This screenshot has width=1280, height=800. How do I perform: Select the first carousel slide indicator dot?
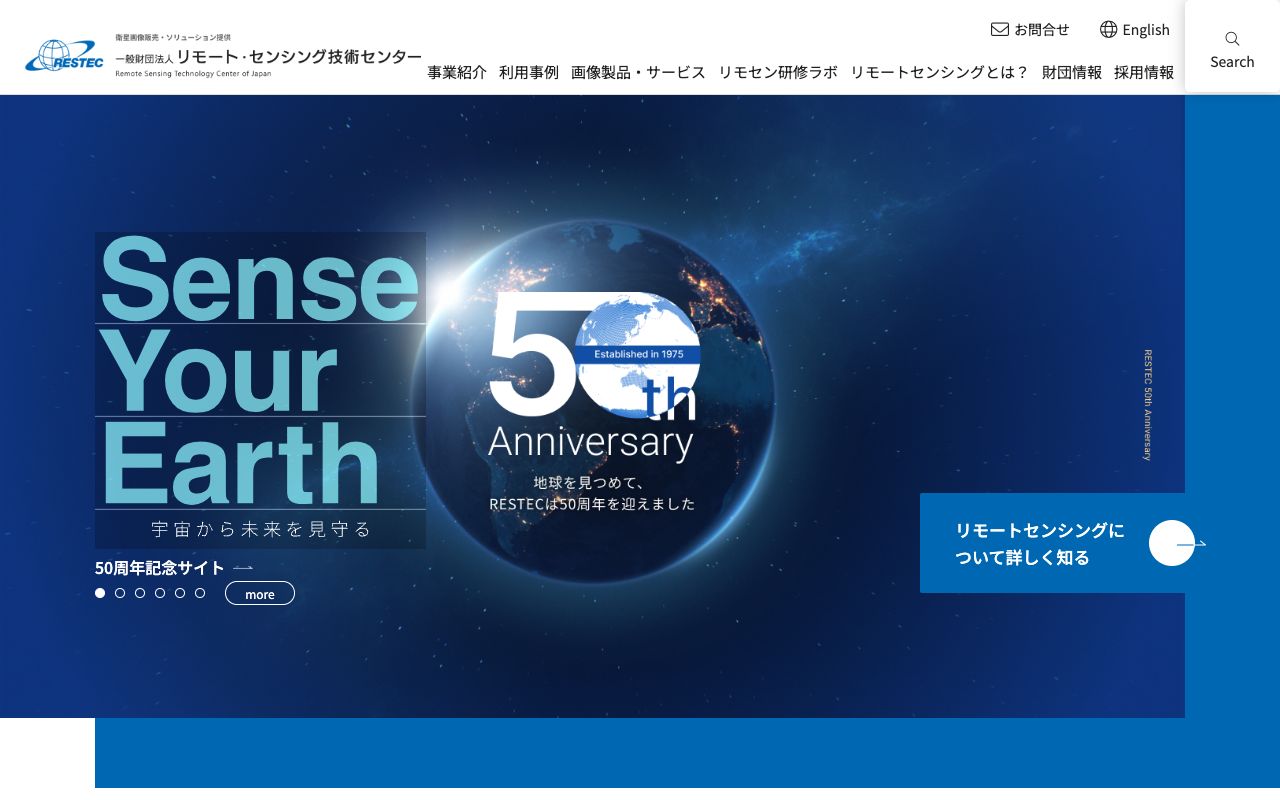100,593
